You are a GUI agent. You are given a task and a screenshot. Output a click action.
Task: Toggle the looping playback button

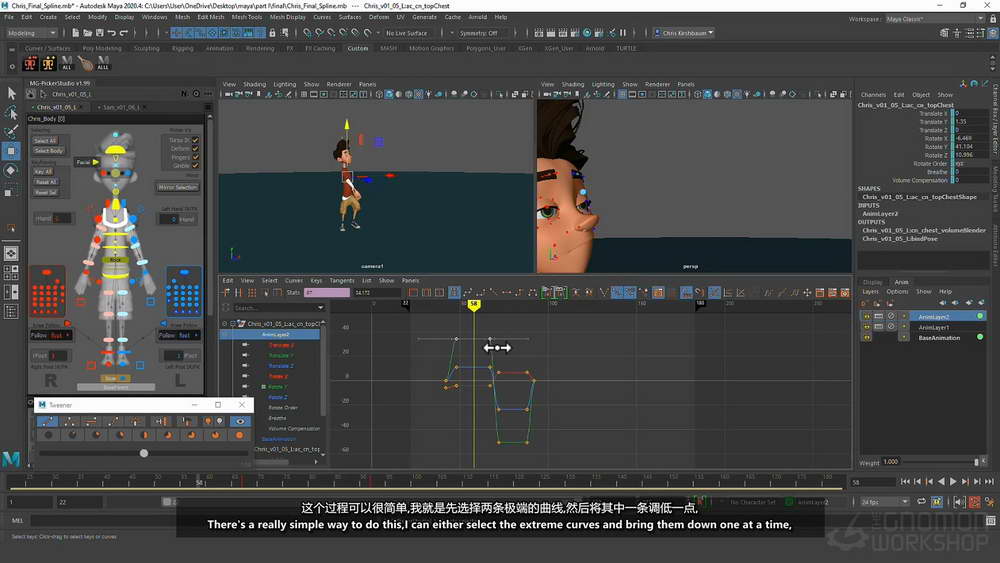[x=922, y=502]
